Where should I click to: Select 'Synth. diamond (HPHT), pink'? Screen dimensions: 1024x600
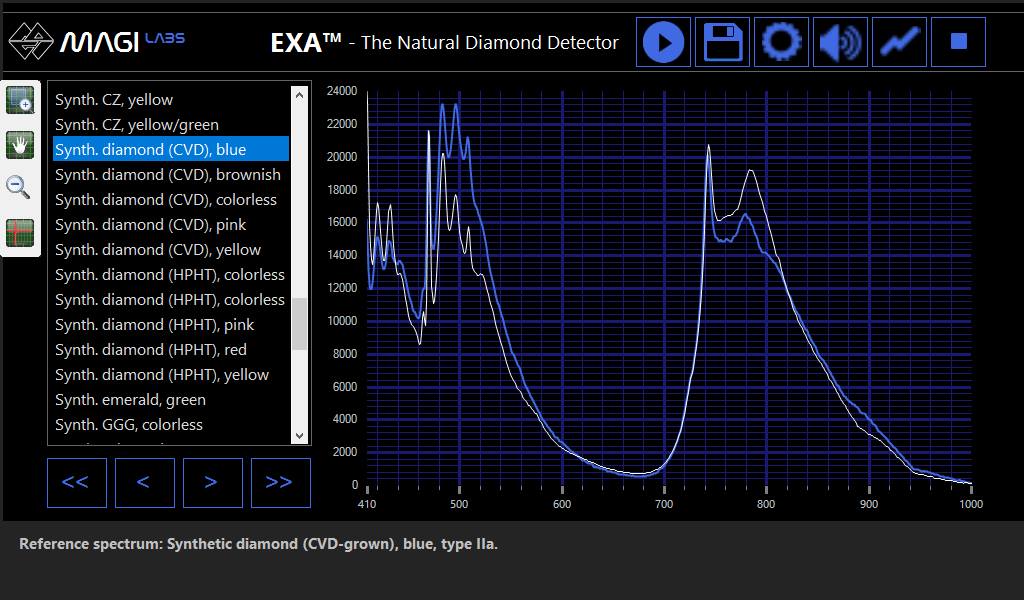click(x=170, y=324)
